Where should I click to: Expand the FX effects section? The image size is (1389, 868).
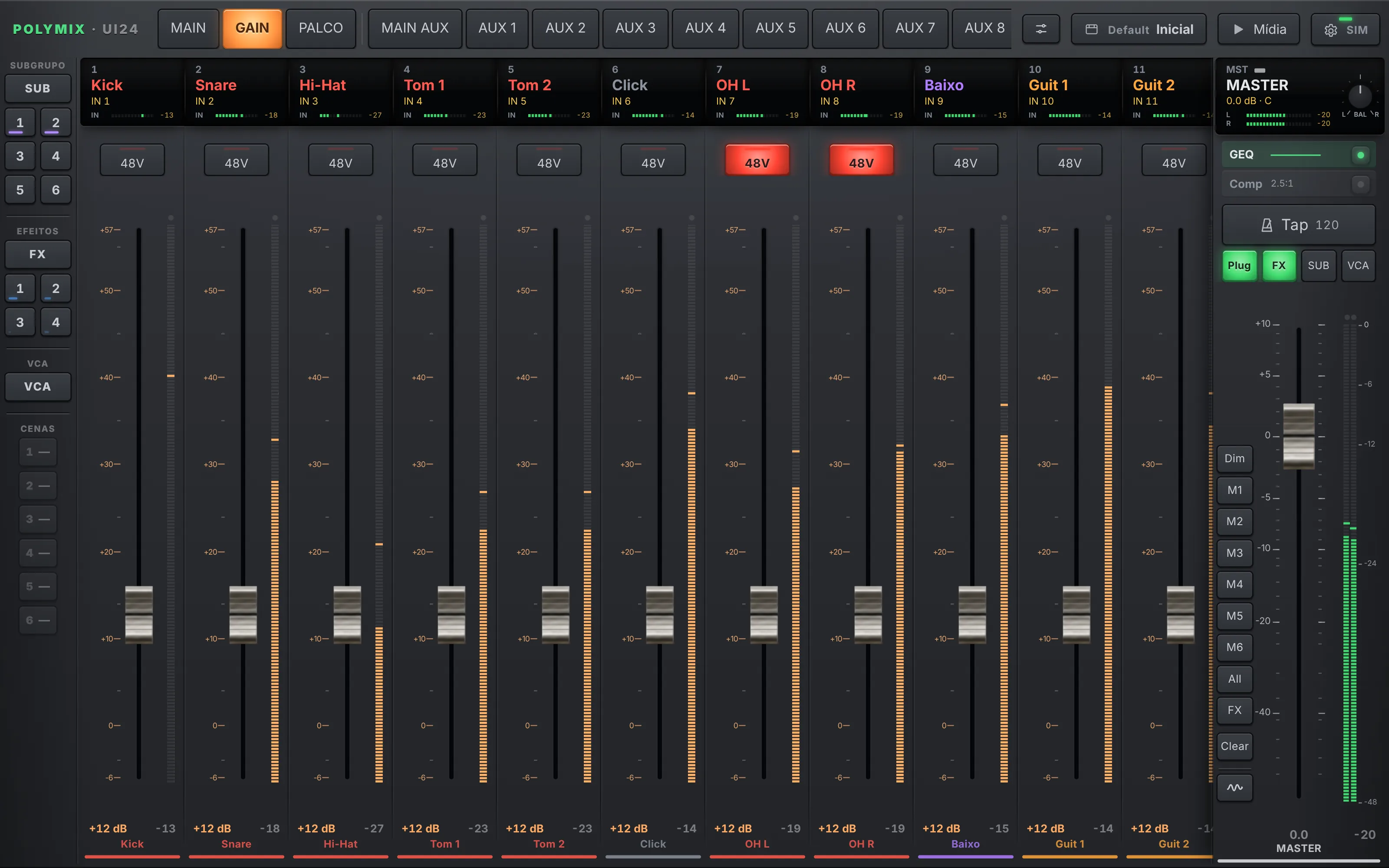tap(38, 254)
